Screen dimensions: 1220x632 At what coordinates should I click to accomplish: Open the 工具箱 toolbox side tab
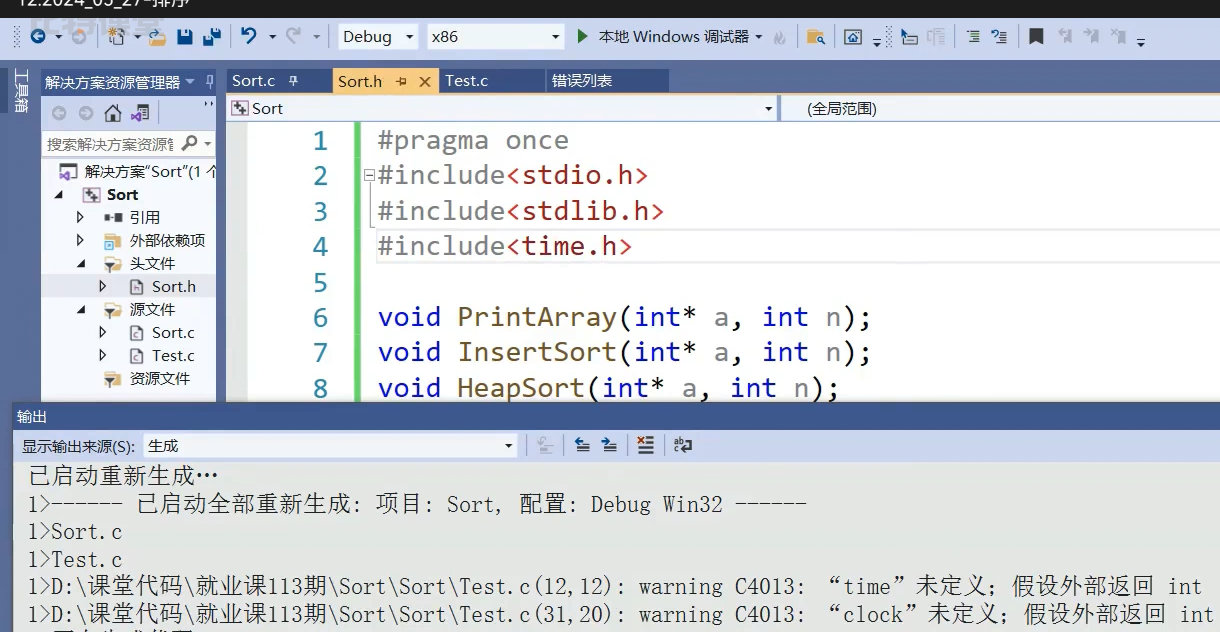[x=20, y=90]
